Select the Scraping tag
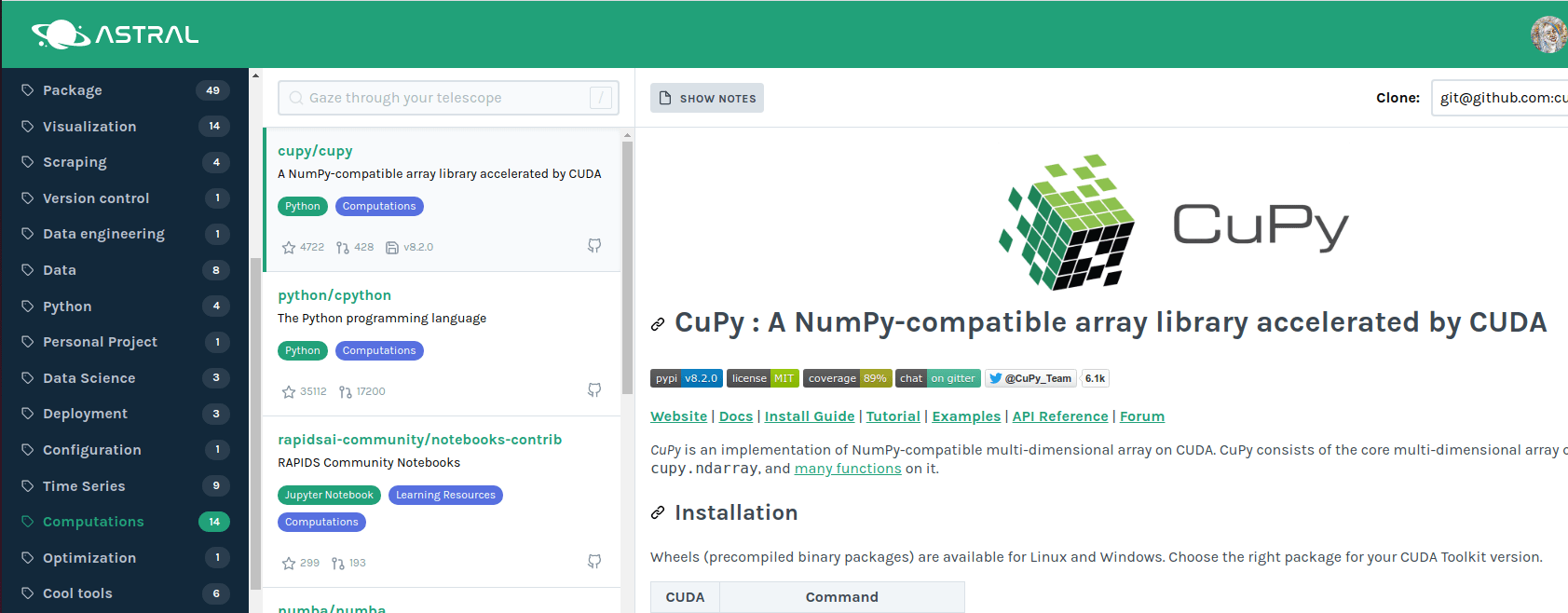The image size is (1568, 613). tap(125, 162)
